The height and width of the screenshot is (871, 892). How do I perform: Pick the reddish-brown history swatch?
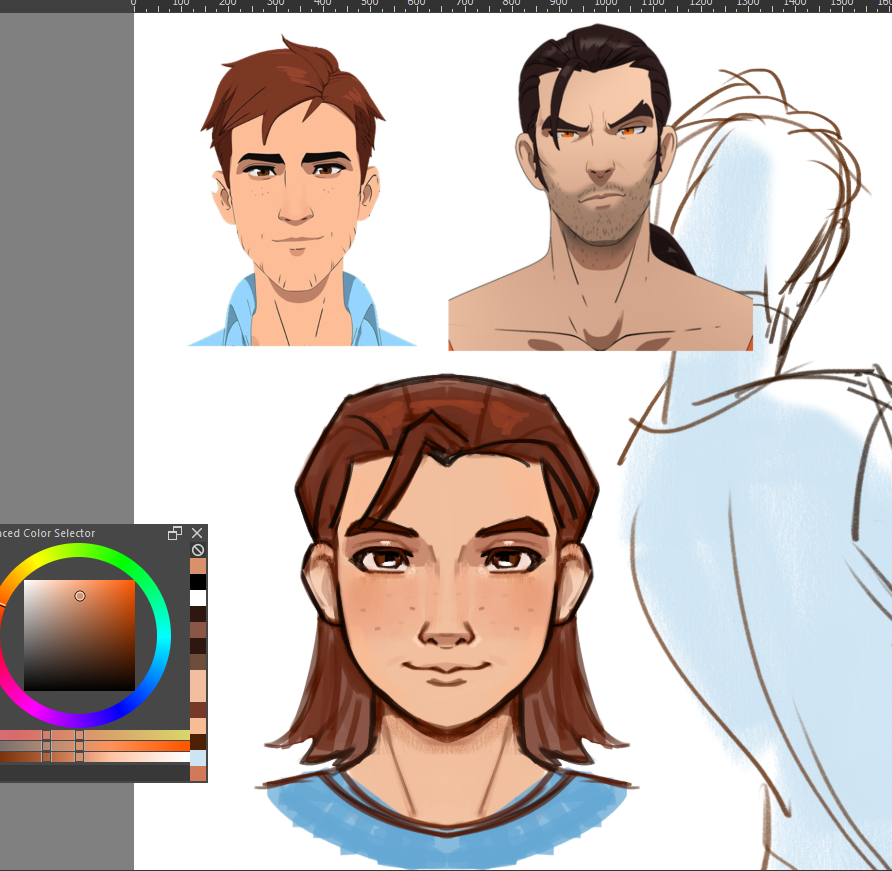click(x=198, y=710)
